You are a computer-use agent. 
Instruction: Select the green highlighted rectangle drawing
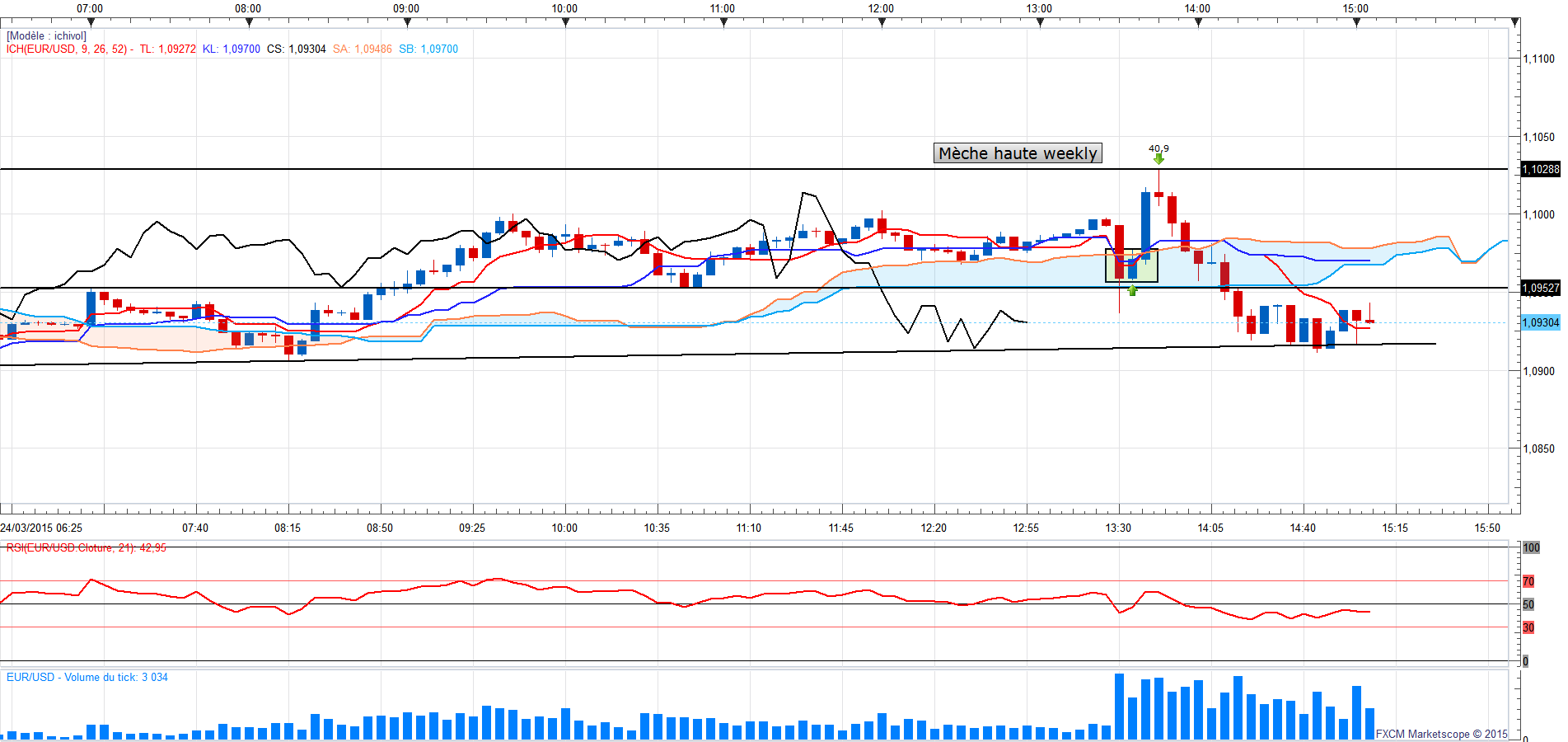tap(1131, 265)
